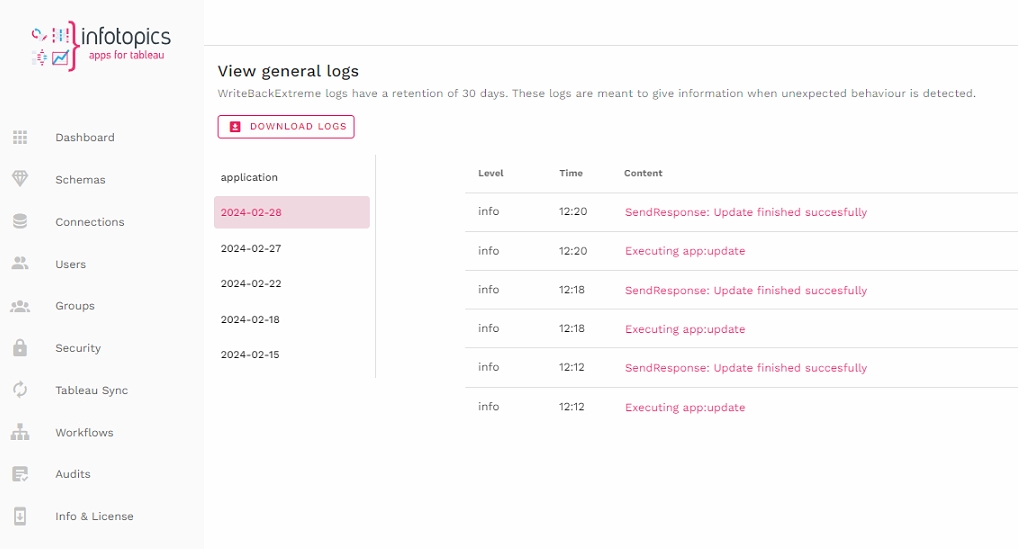Click the Workflows hierarchy icon
Viewport: 1018px width, 549px height.
pyautogui.click(x=20, y=433)
